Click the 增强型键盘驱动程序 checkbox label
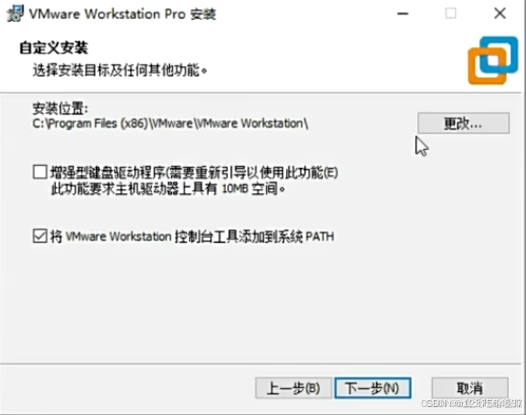 194,173
